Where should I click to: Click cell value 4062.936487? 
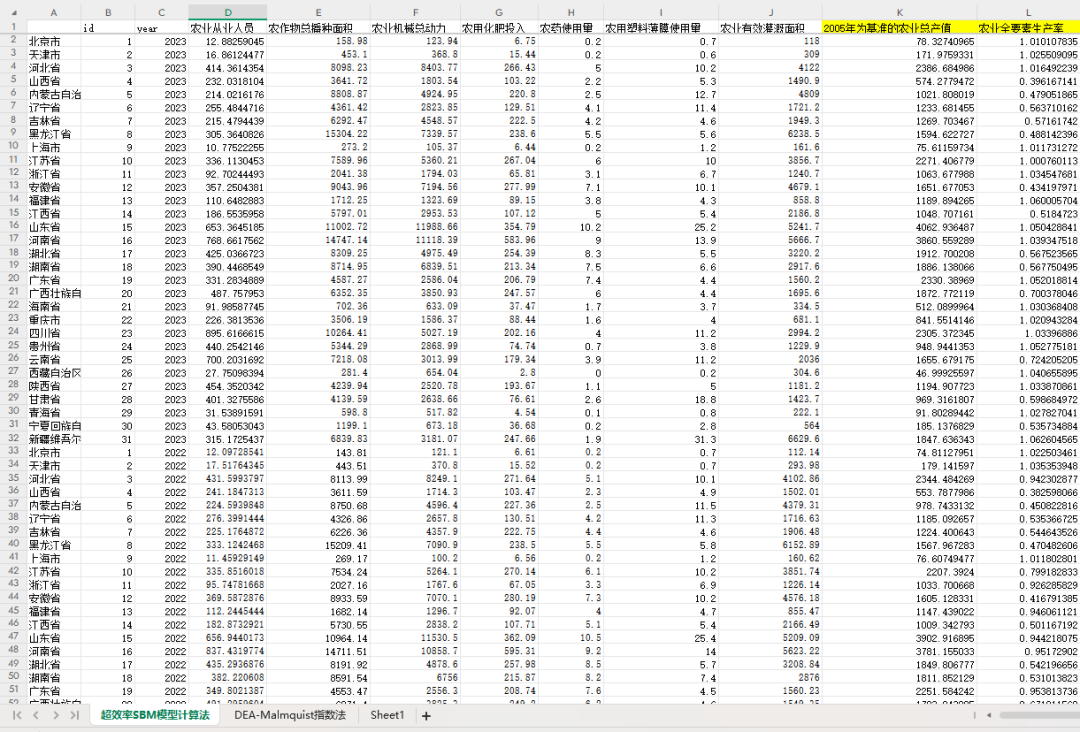click(x=900, y=227)
